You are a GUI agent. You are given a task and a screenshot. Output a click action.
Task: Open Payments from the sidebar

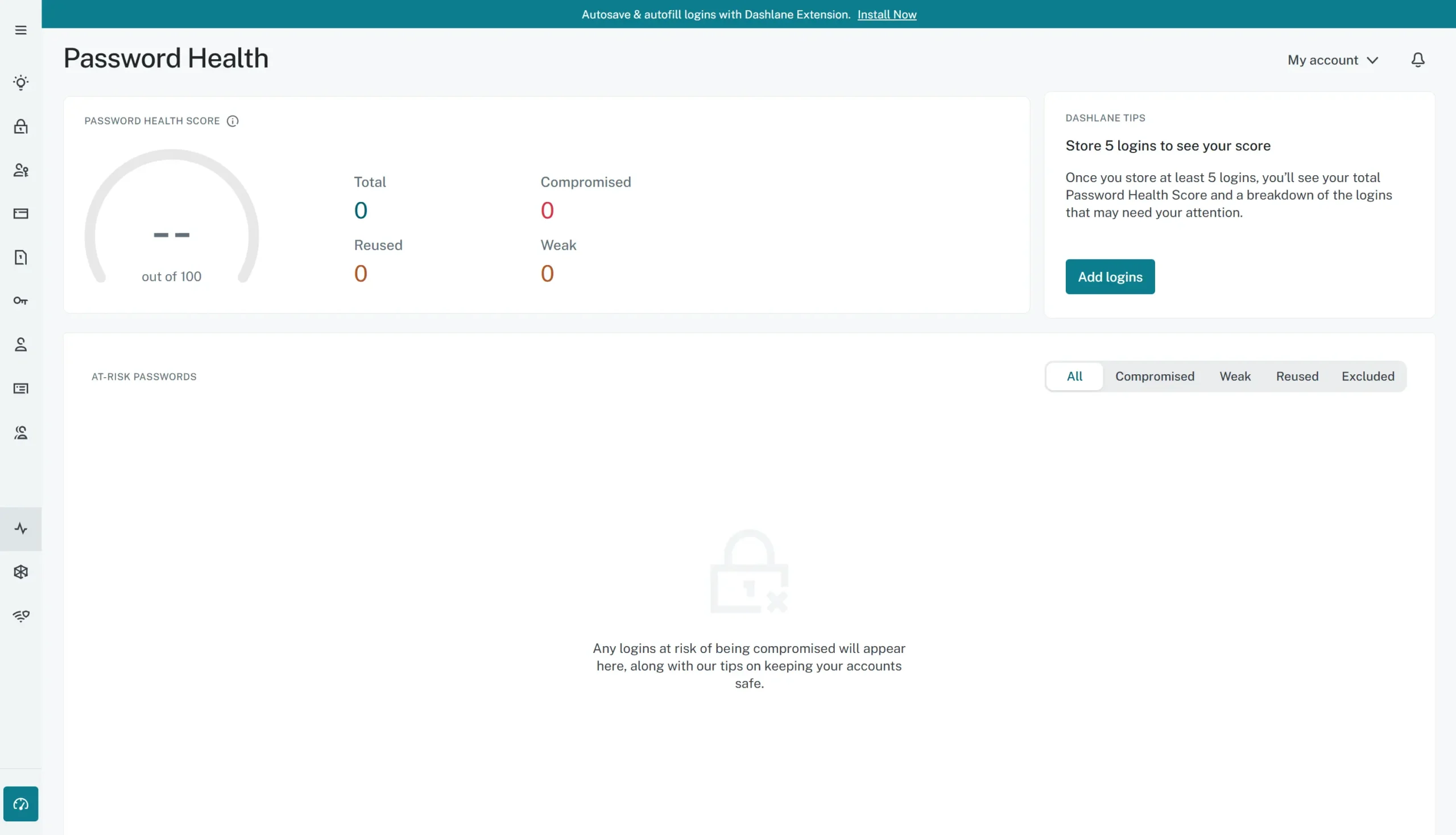click(21, 213)
